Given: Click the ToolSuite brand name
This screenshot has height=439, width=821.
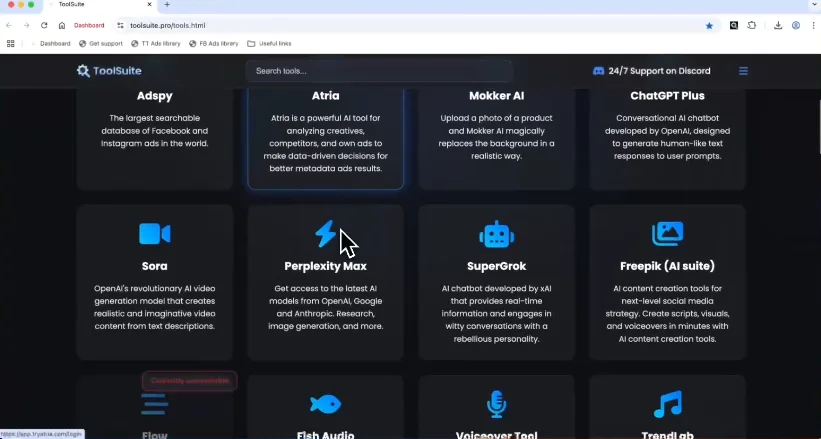Looking at the screenshot, I should [117, 71].
